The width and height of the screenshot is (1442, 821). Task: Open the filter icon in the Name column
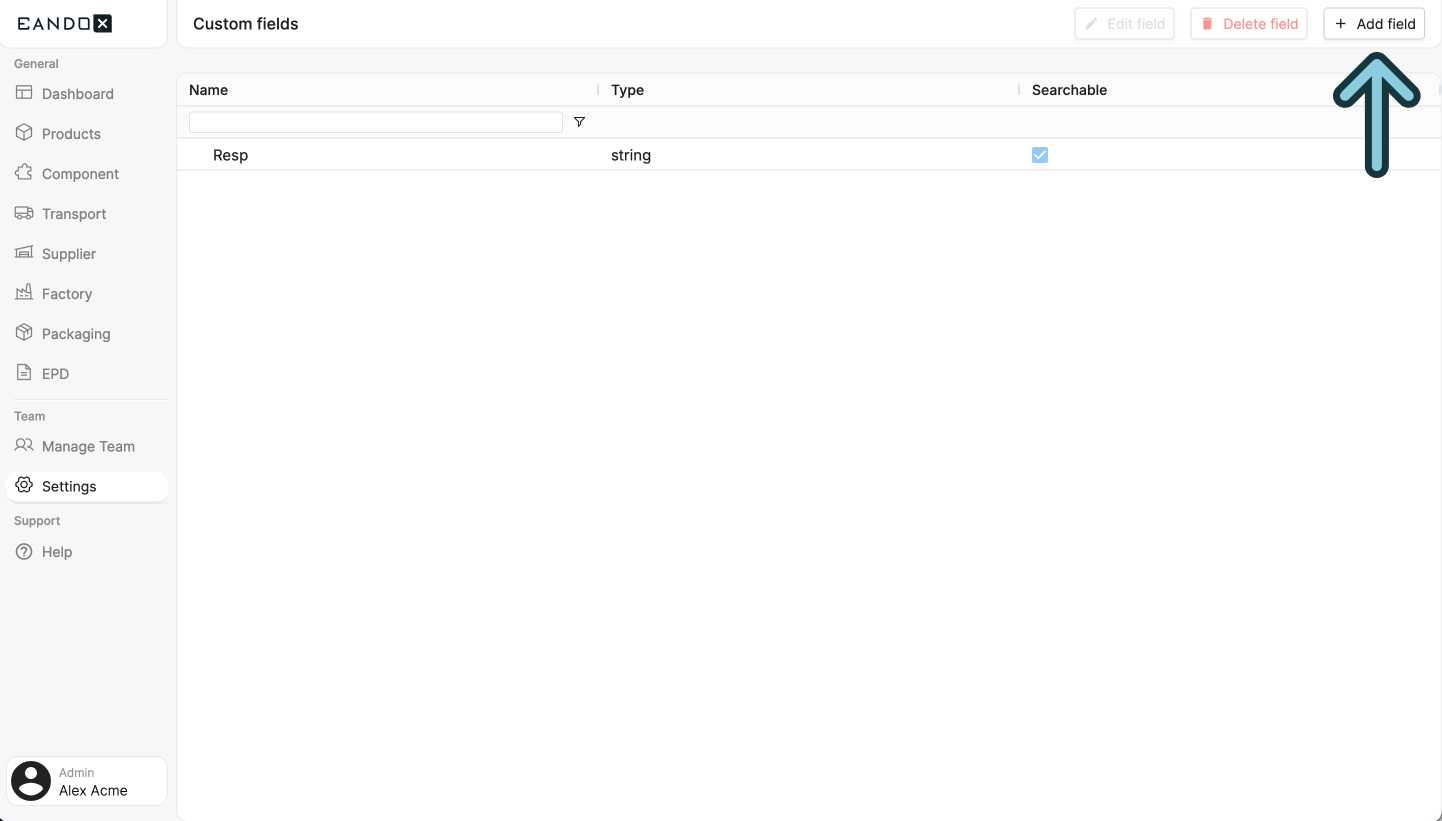point(579,121)
